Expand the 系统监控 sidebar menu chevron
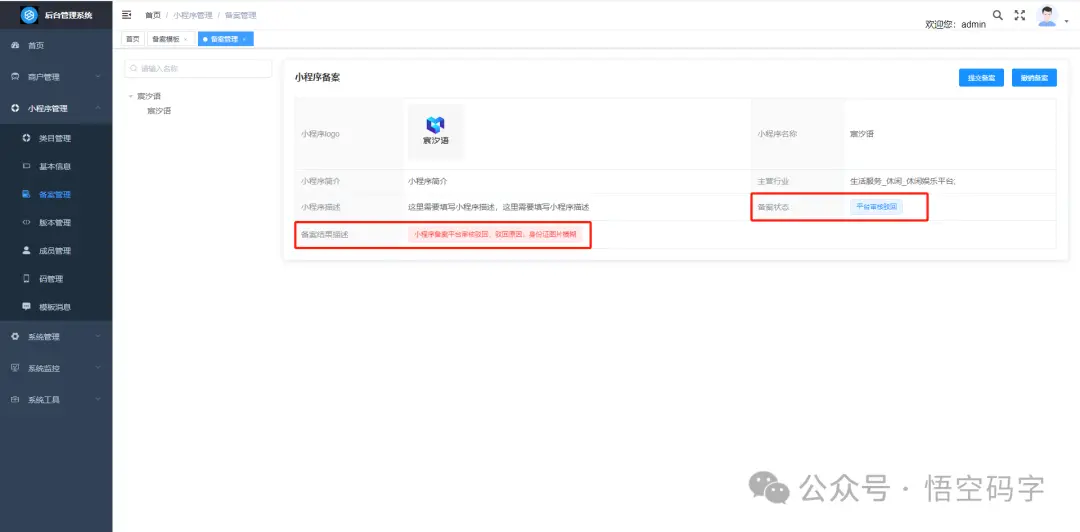 pyautogui.click(x=98, y=368)
